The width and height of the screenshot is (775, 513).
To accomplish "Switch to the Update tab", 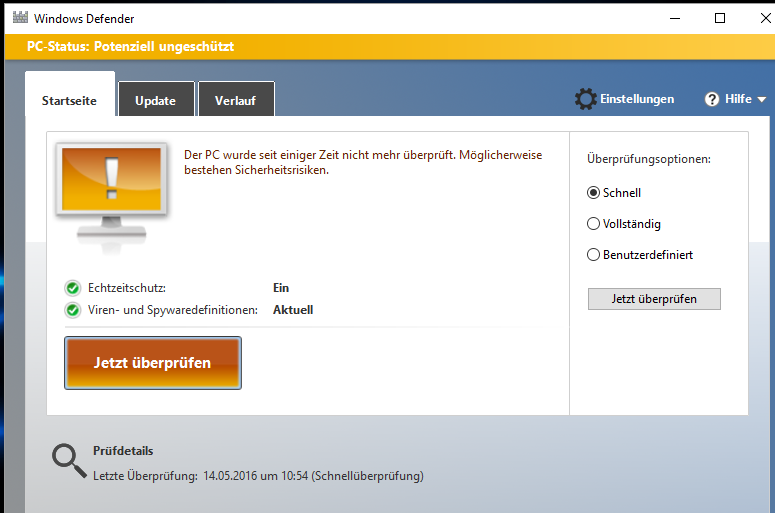I will [156, 99].
